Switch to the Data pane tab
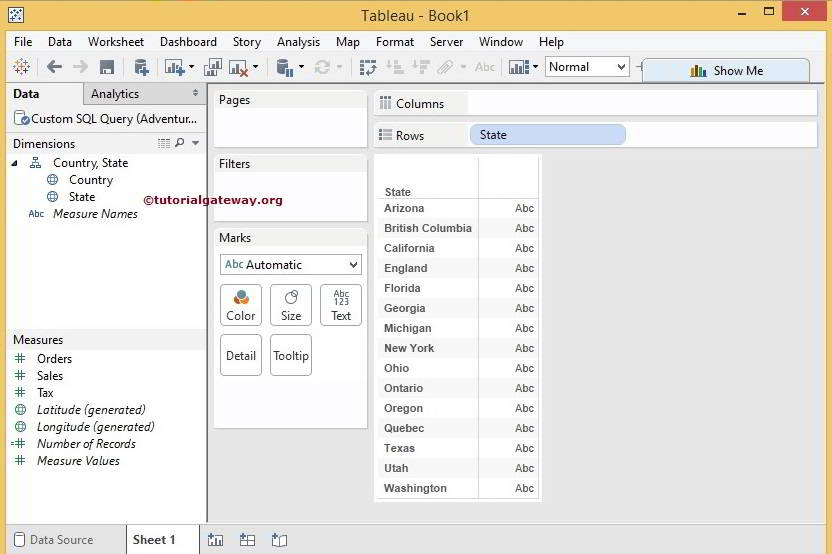The image size is (832, 554). 45,94
